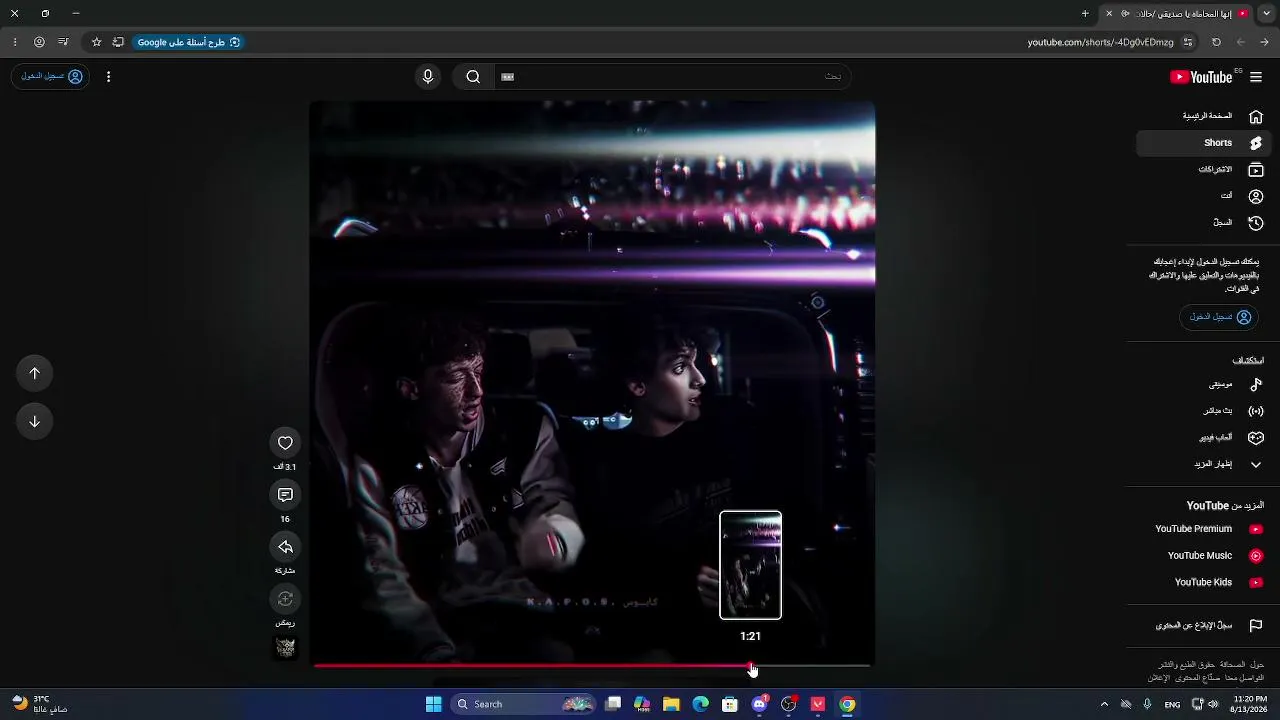Reload the page
The width and height of the screenshot is (1280, 720).
[x=1216, y=42]
